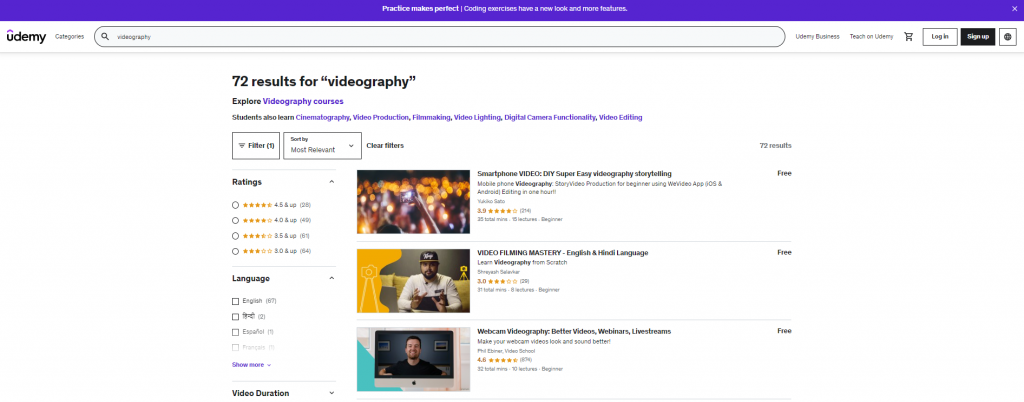The image size is (1024, 402).
Task: Expand the Video Duration section
Action: 332,393
